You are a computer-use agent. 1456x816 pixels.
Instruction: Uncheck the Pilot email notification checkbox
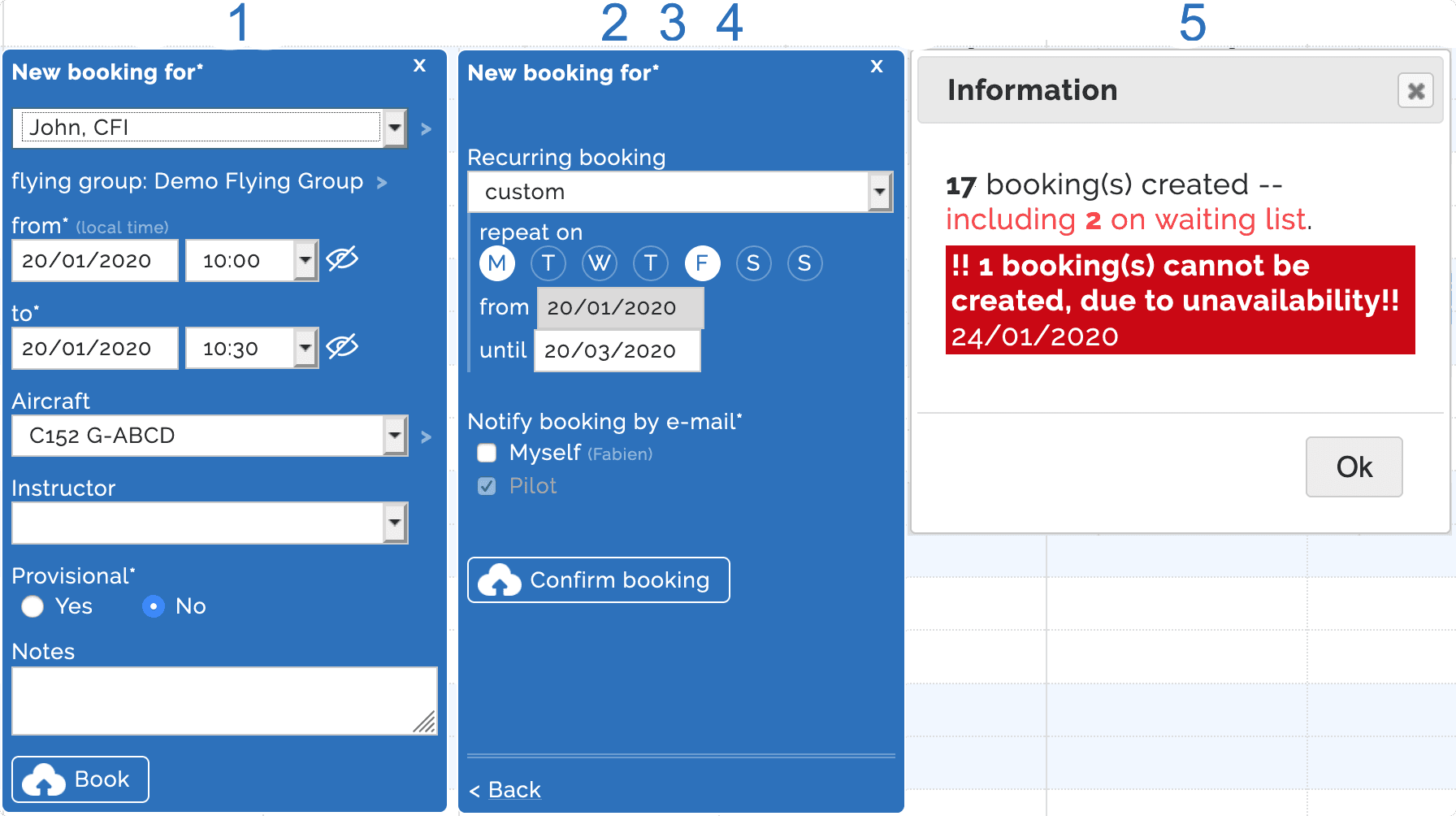[x=486, y=485]
